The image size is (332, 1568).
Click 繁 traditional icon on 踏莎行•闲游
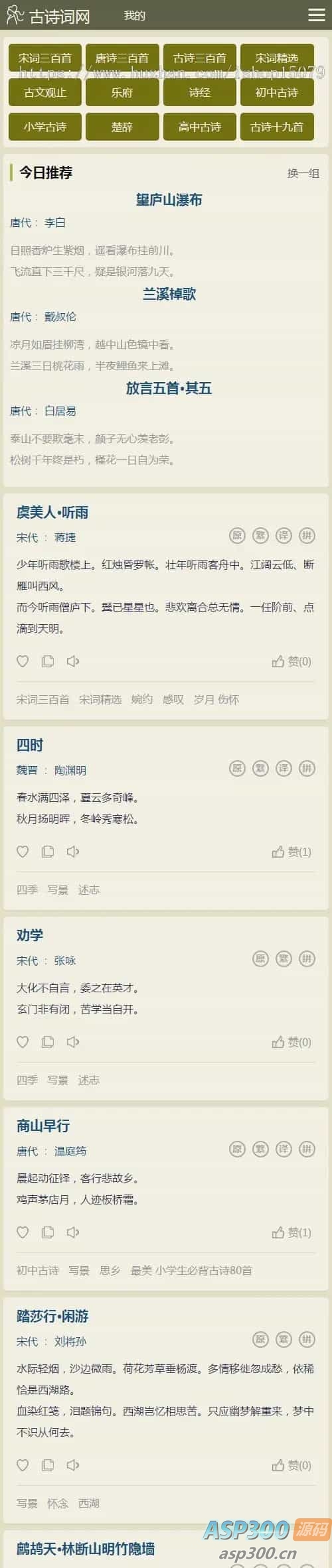click(x=284, y=1339)
